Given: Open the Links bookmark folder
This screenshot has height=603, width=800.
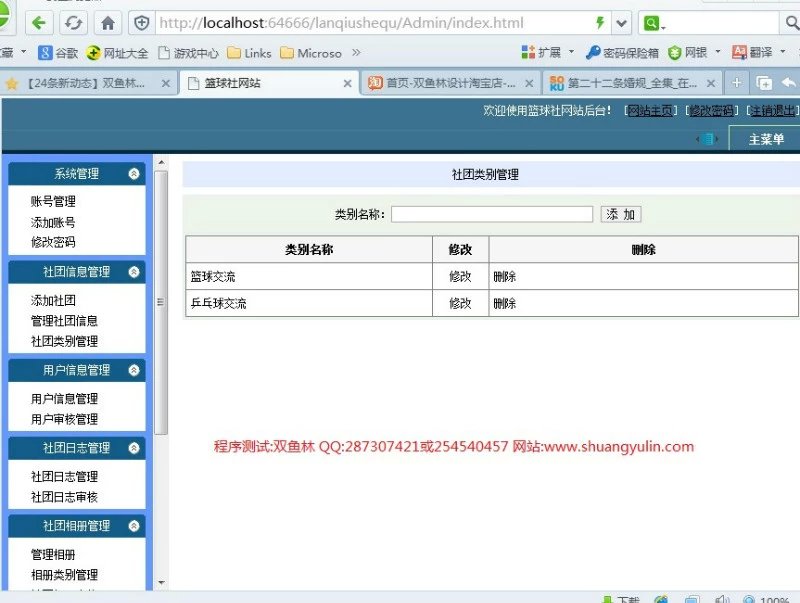Looking at the screenshot, I should click(249, 53).
